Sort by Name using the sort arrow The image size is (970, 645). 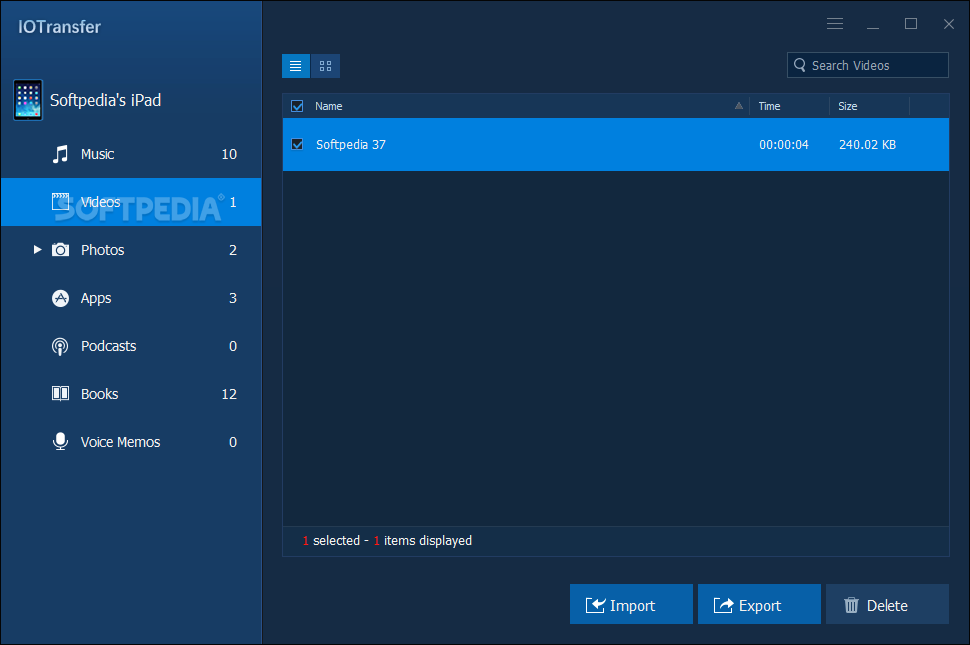click(x=739, y=106)
